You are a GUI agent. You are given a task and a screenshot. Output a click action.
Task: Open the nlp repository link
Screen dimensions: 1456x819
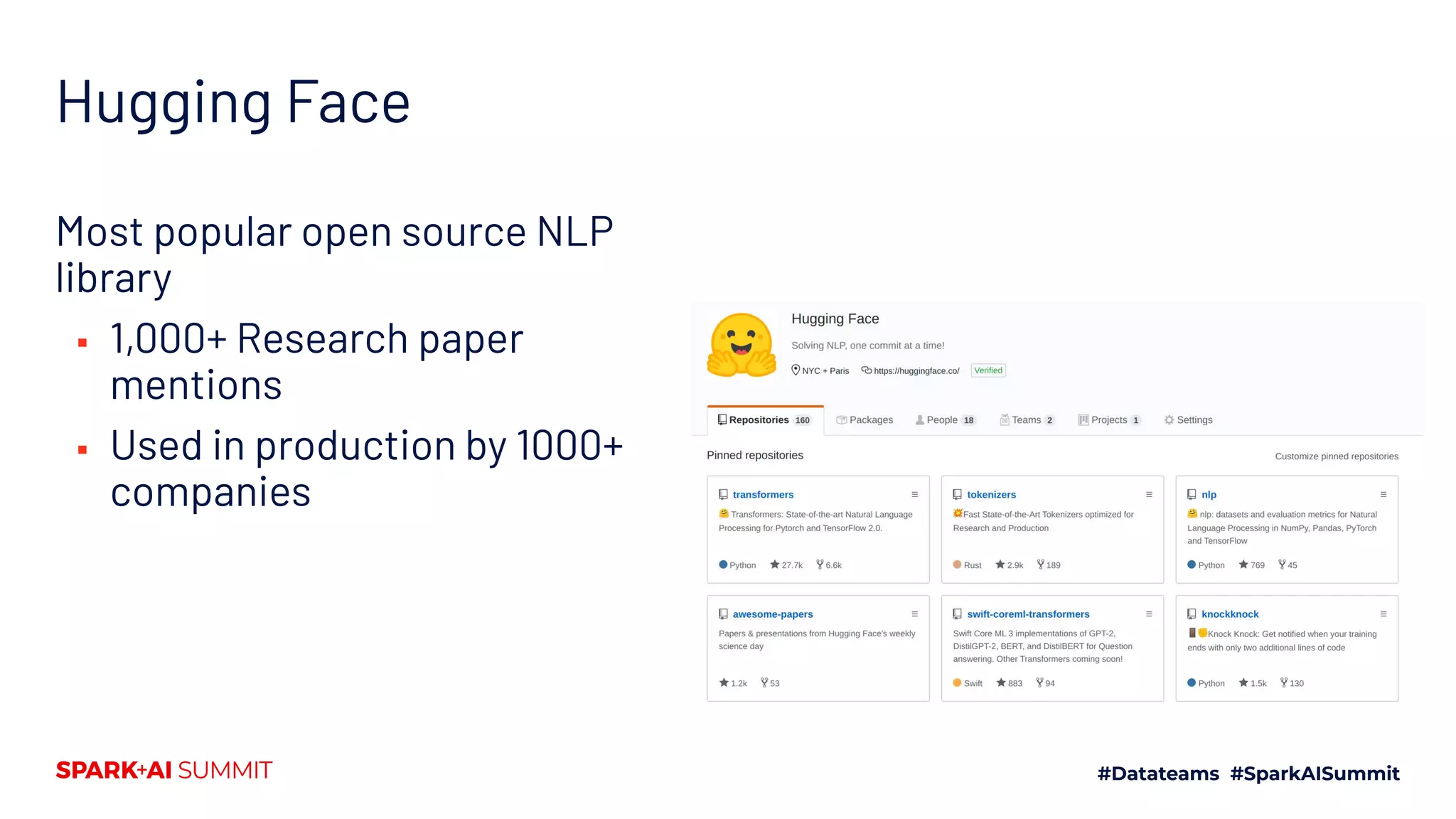click(x=1209, y=495)
